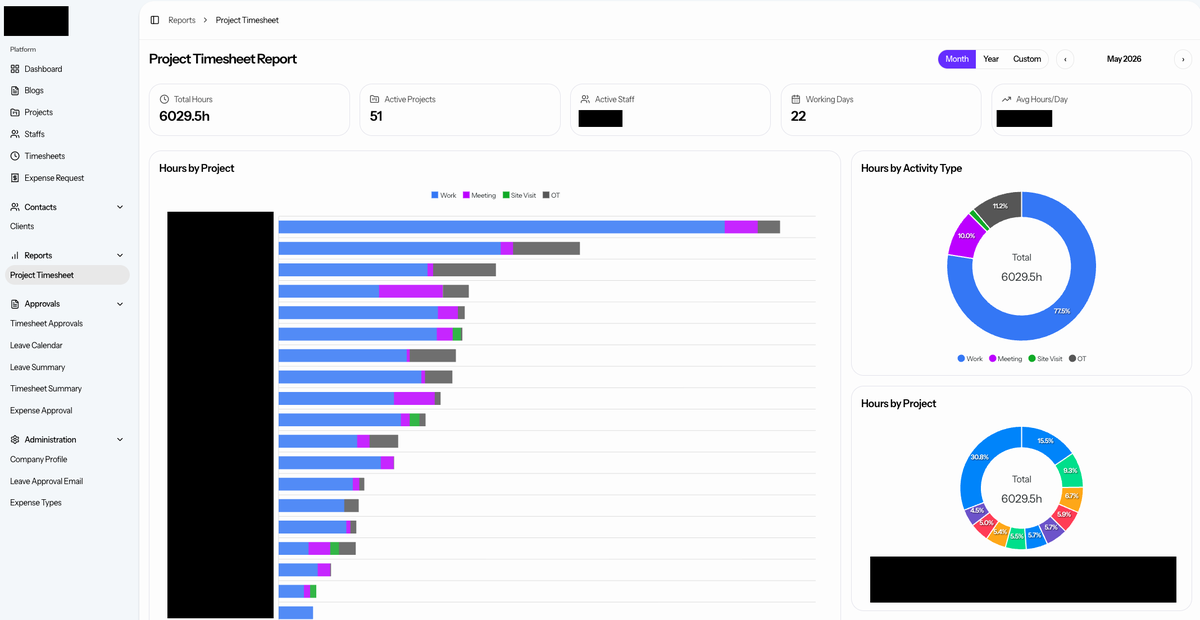Click the 10.0% Meeting donut segment
Viewport: 1200px width, 620px height.
pos(966,236)
